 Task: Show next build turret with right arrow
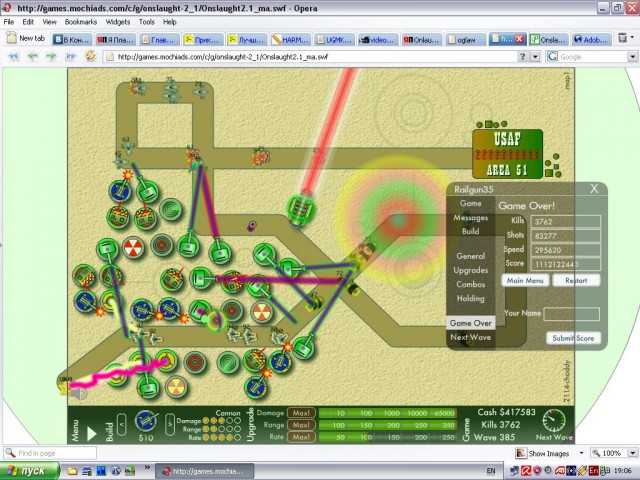pos(170,424)
